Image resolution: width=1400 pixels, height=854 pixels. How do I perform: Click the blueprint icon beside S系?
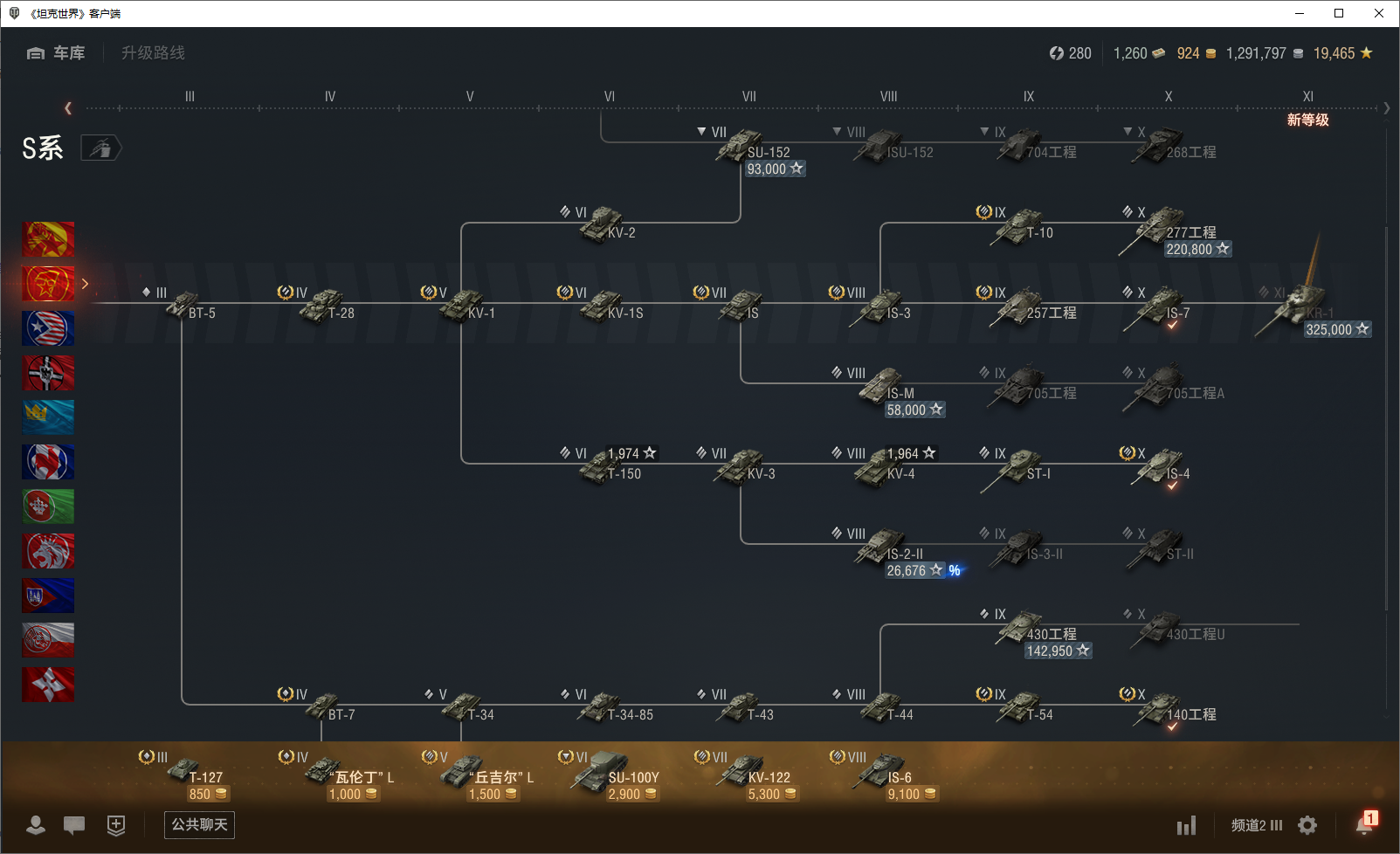pos(101,148)
